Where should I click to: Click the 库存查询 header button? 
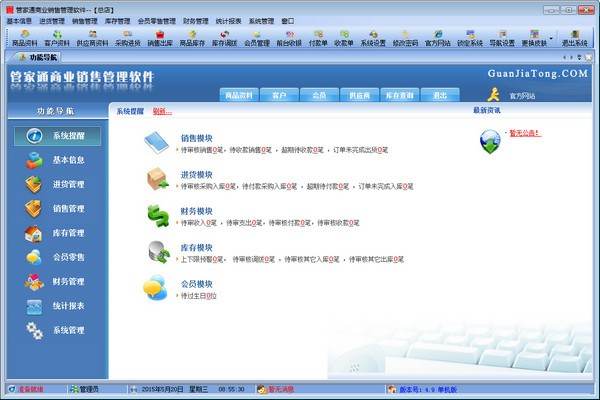coord(399,95)
